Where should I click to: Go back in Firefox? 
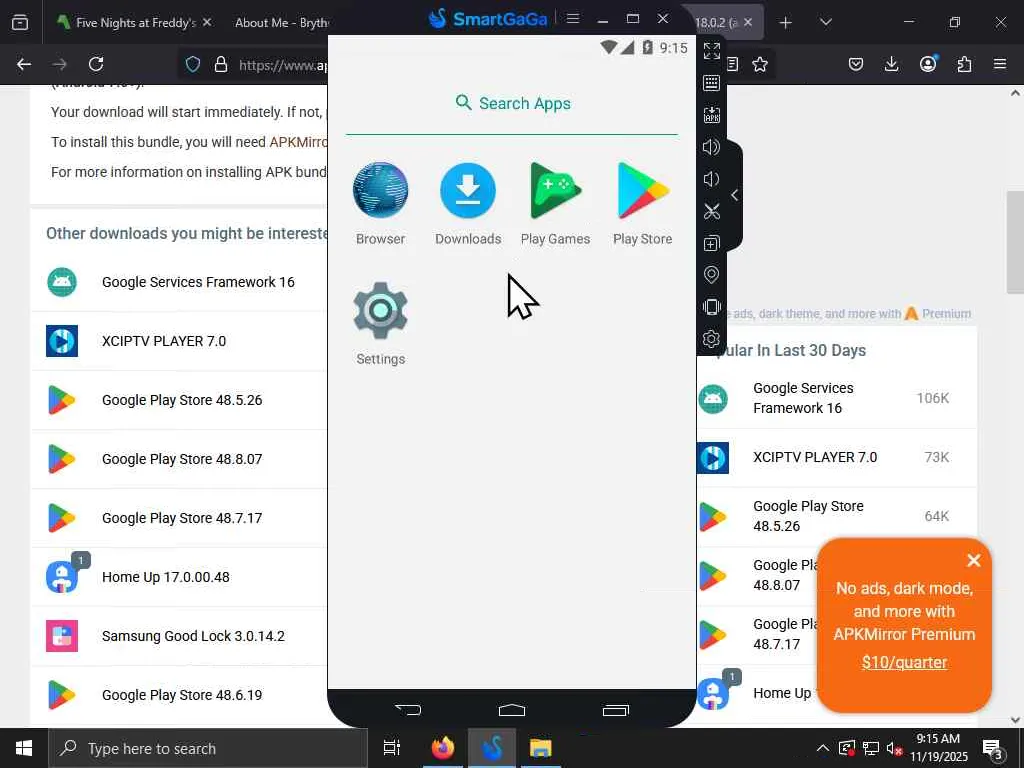tap(24, 64)
